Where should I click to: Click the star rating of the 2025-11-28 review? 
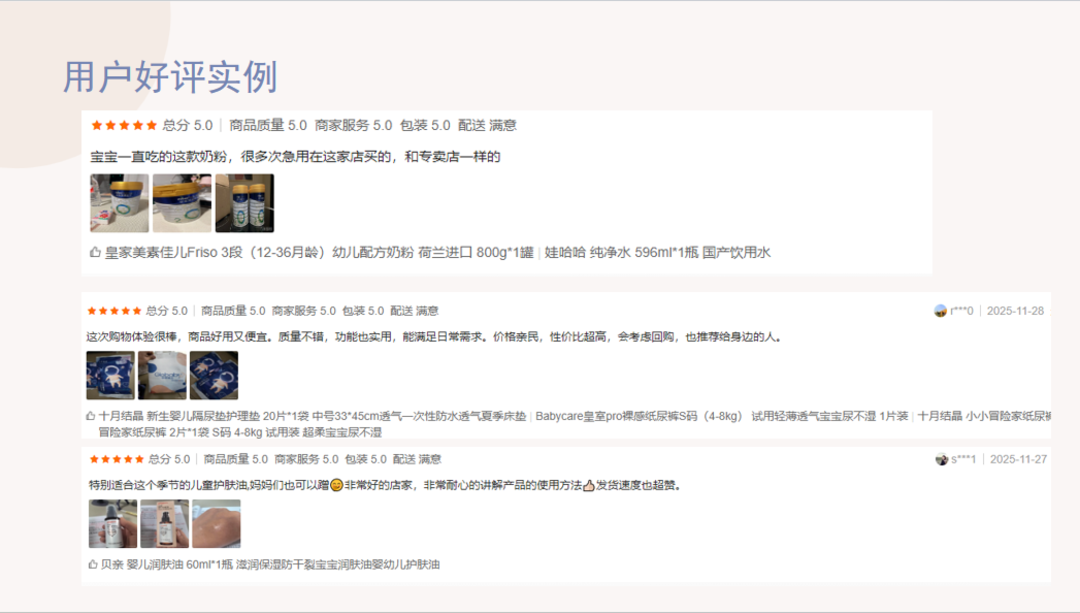click(x=114, y=311)
